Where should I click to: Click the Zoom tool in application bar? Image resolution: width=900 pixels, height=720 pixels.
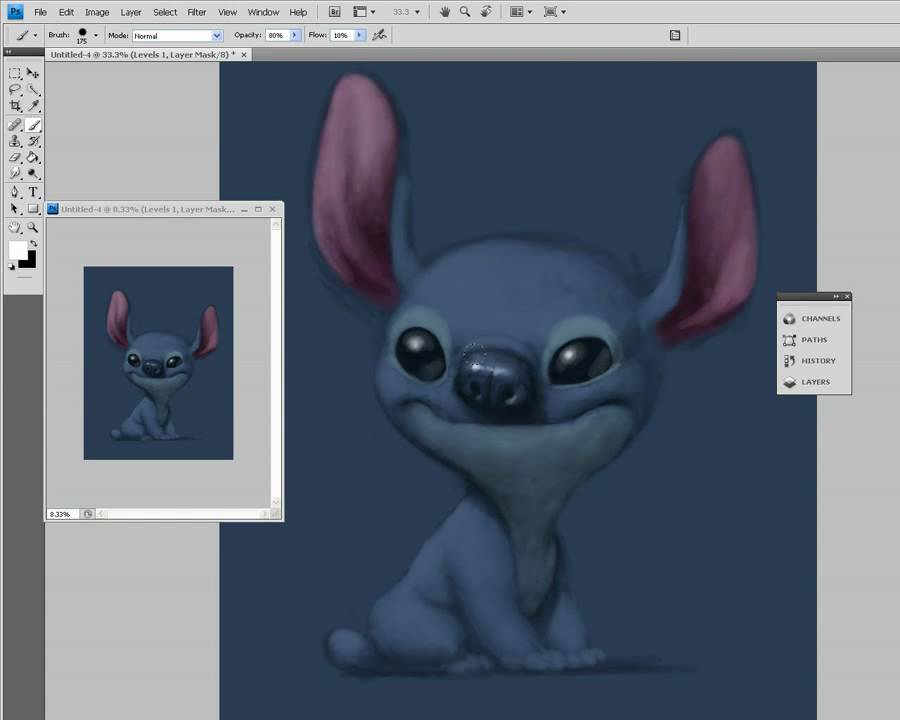coord(465,11)
